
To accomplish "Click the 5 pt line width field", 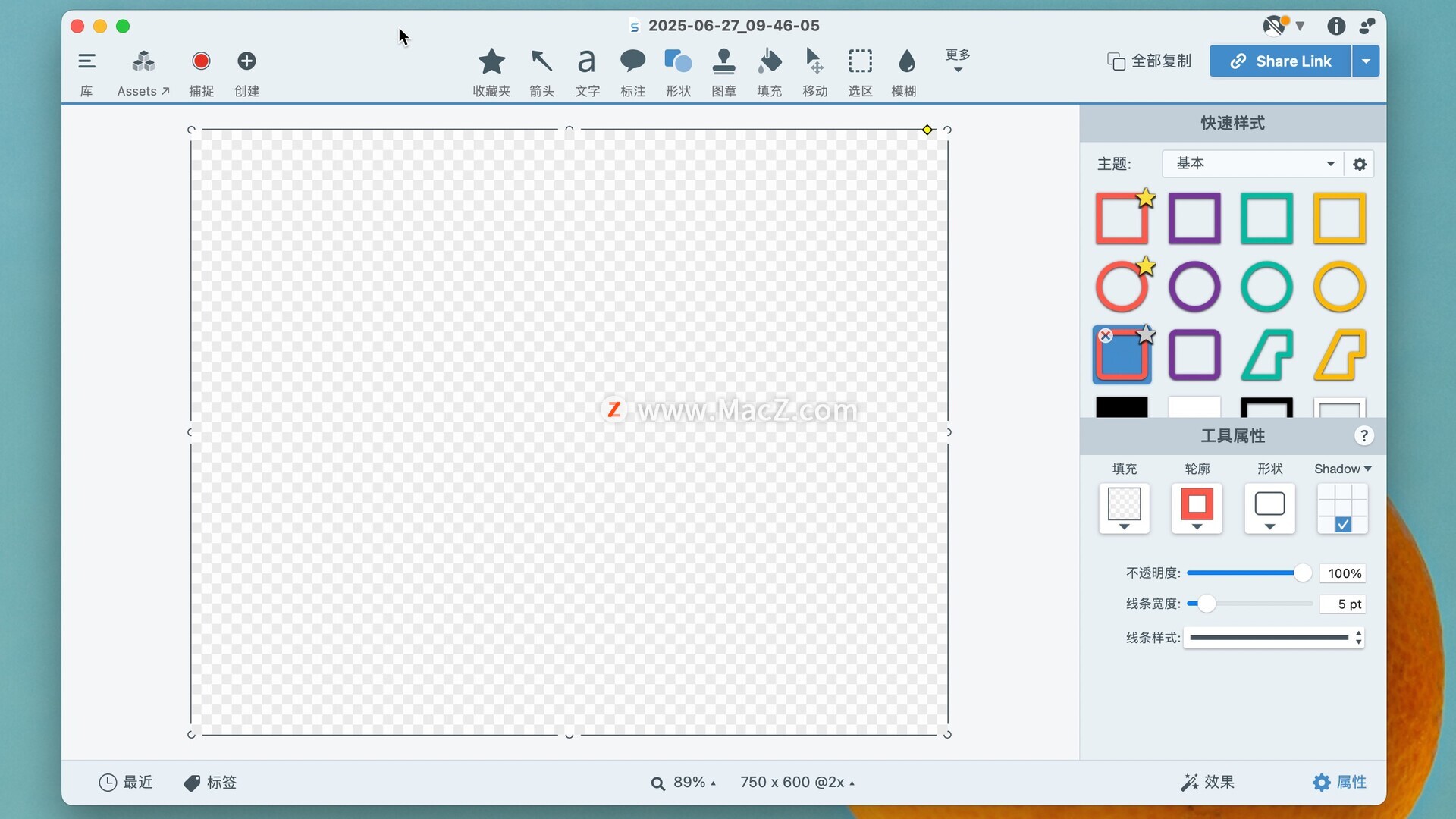I will [1343, 604].
